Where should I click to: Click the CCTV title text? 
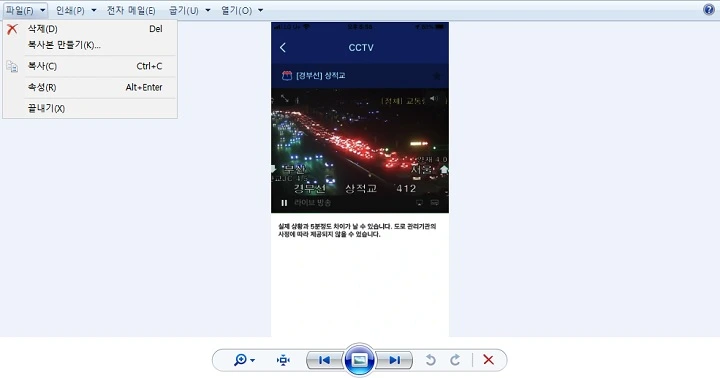point(361,48)
